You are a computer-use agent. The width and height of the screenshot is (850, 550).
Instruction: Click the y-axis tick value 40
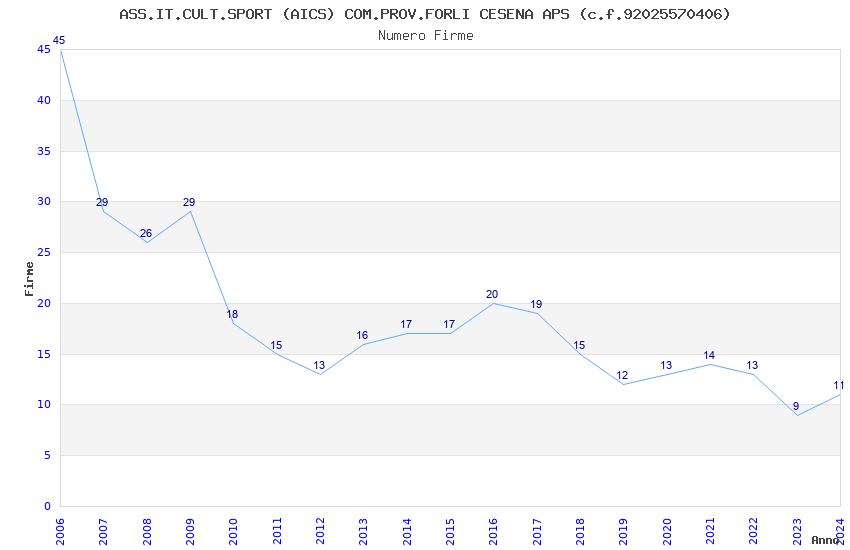click(x=44, y=100)
